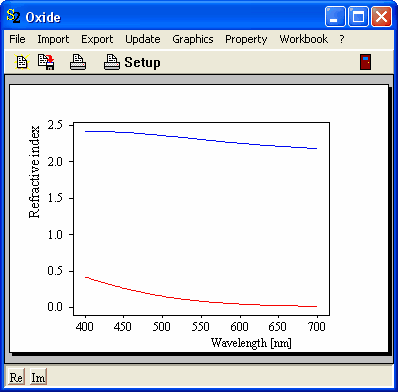Click the Wavelength [nm] axis label

(251, 343)
